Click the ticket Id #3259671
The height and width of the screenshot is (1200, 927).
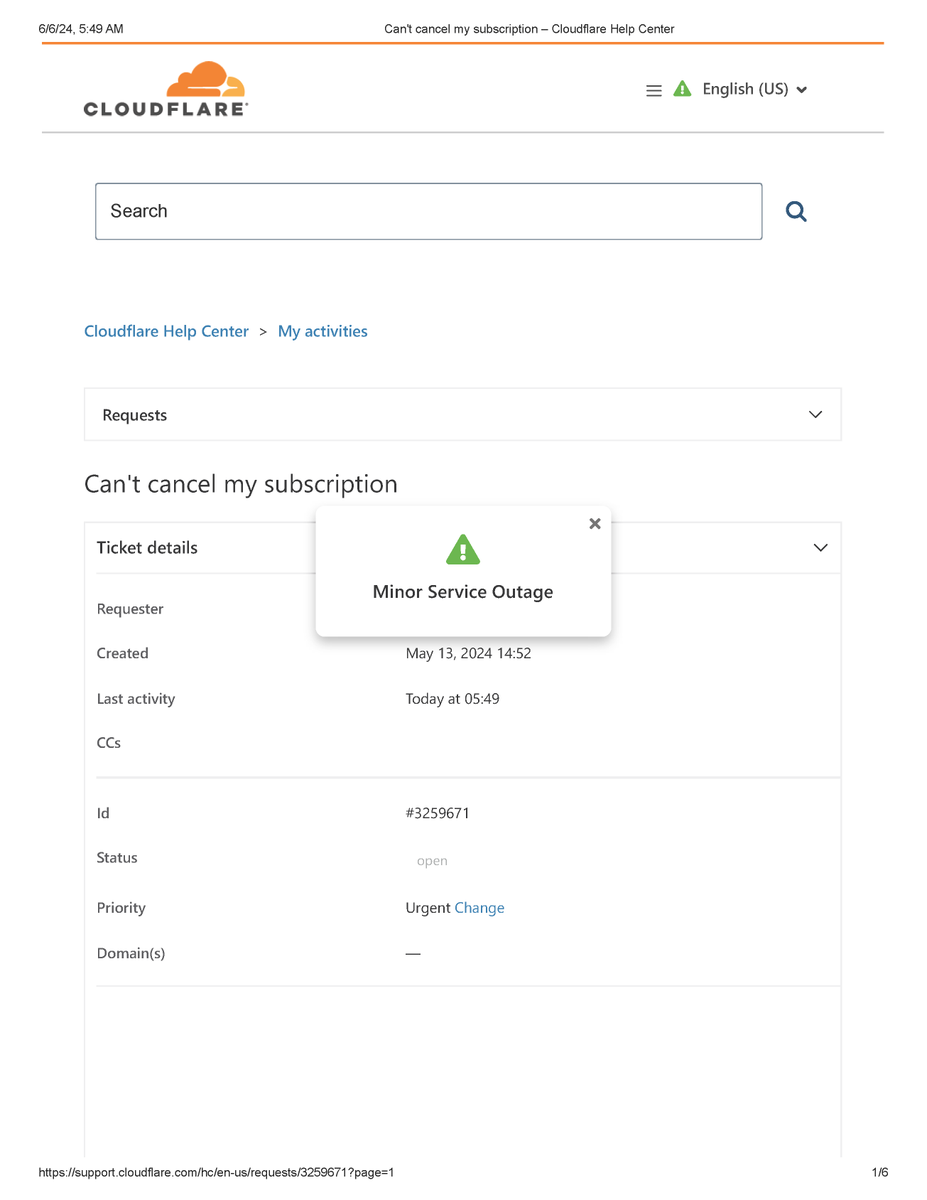(438, 813)
